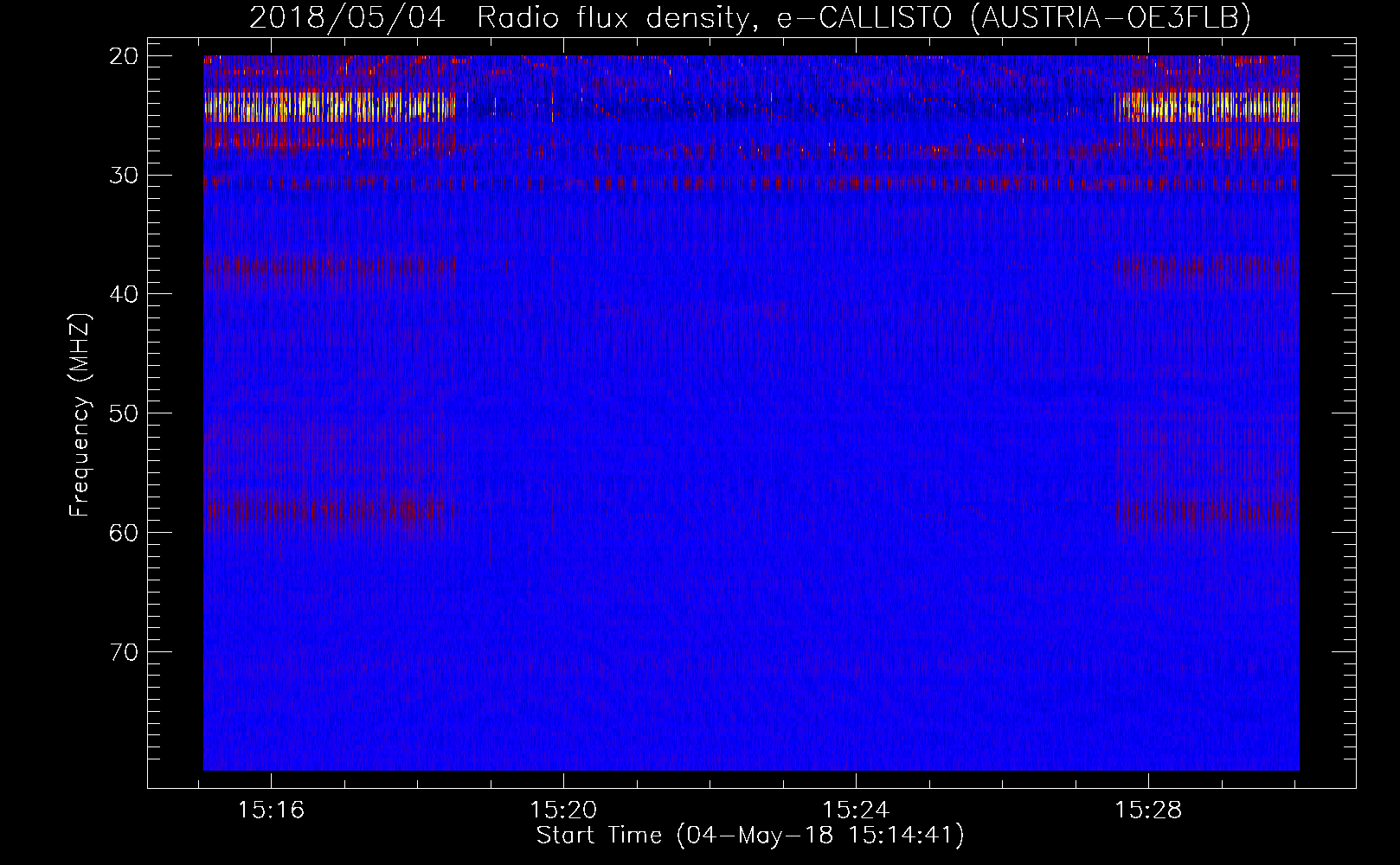Image resolution: width=1400 pixels, height=865 pixels.
Task: Click the 15:28 time tick label
Action: point(1148,811)
